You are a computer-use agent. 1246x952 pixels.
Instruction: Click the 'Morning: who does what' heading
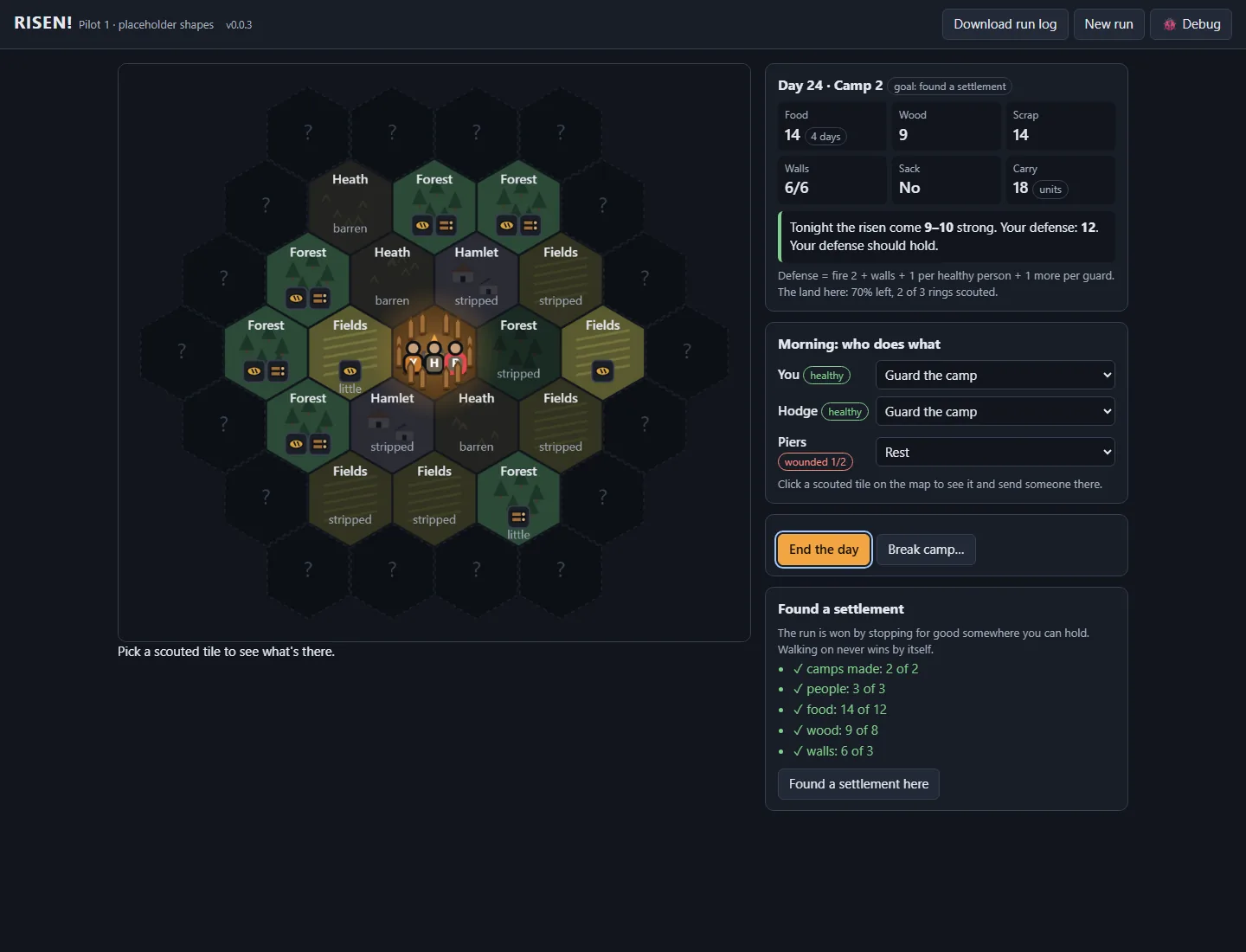tap(858, 344)
